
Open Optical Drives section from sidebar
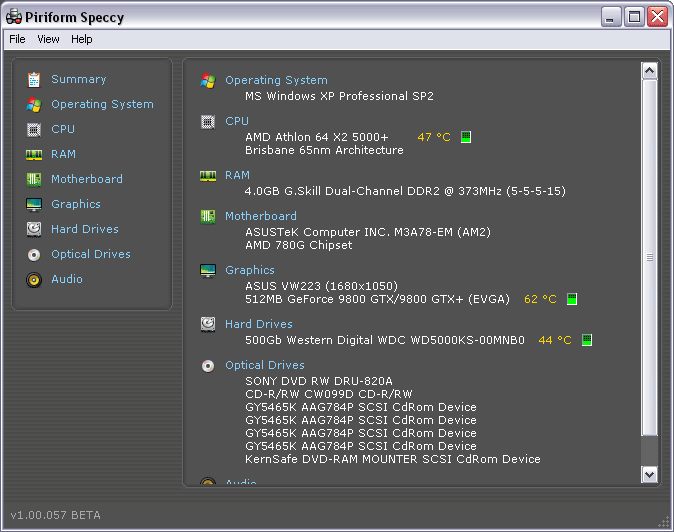click(91, 254)
